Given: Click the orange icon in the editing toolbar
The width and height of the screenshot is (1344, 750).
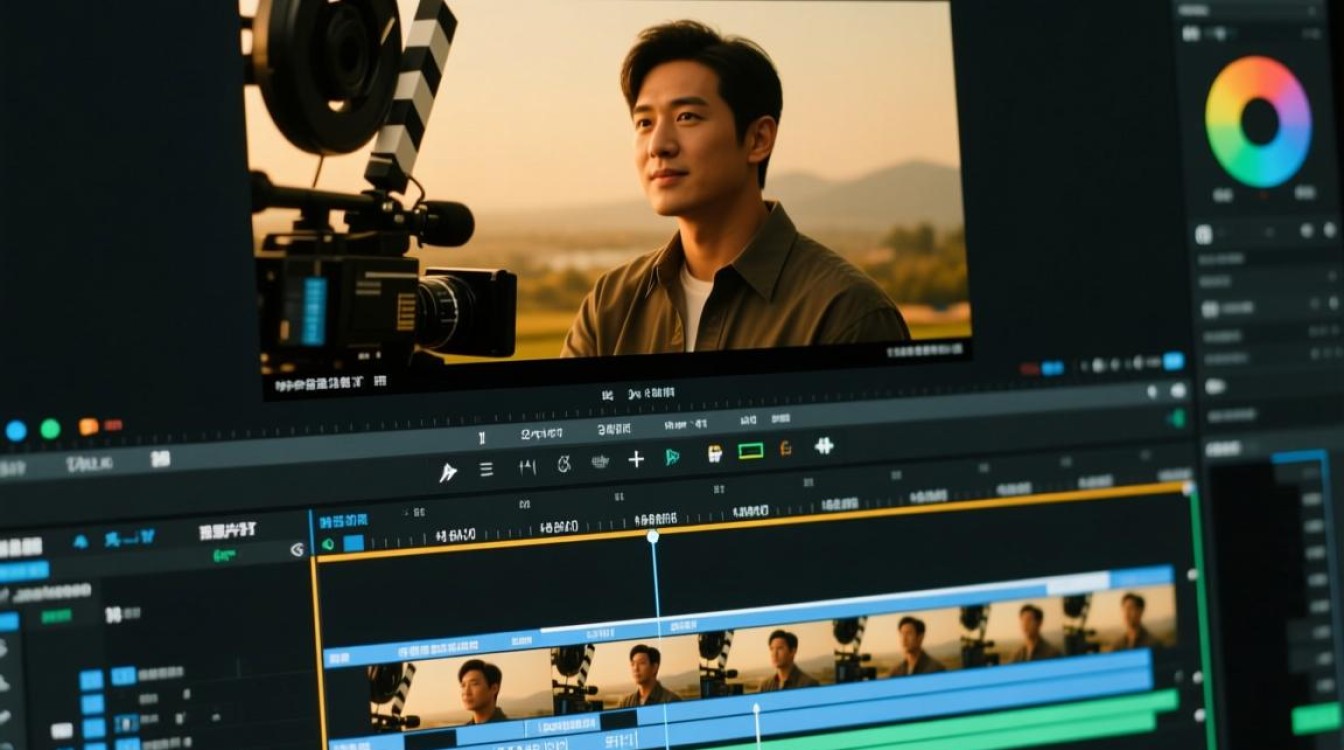Looking at the screenshot, I should tap(786, 449).
